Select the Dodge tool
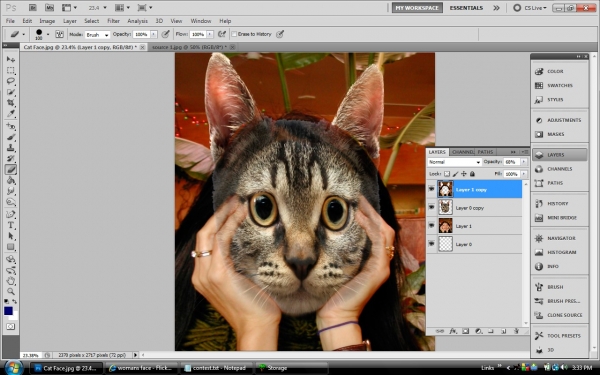Image resolution: width=600 pixels, height=375 pixels. (10, 202)
